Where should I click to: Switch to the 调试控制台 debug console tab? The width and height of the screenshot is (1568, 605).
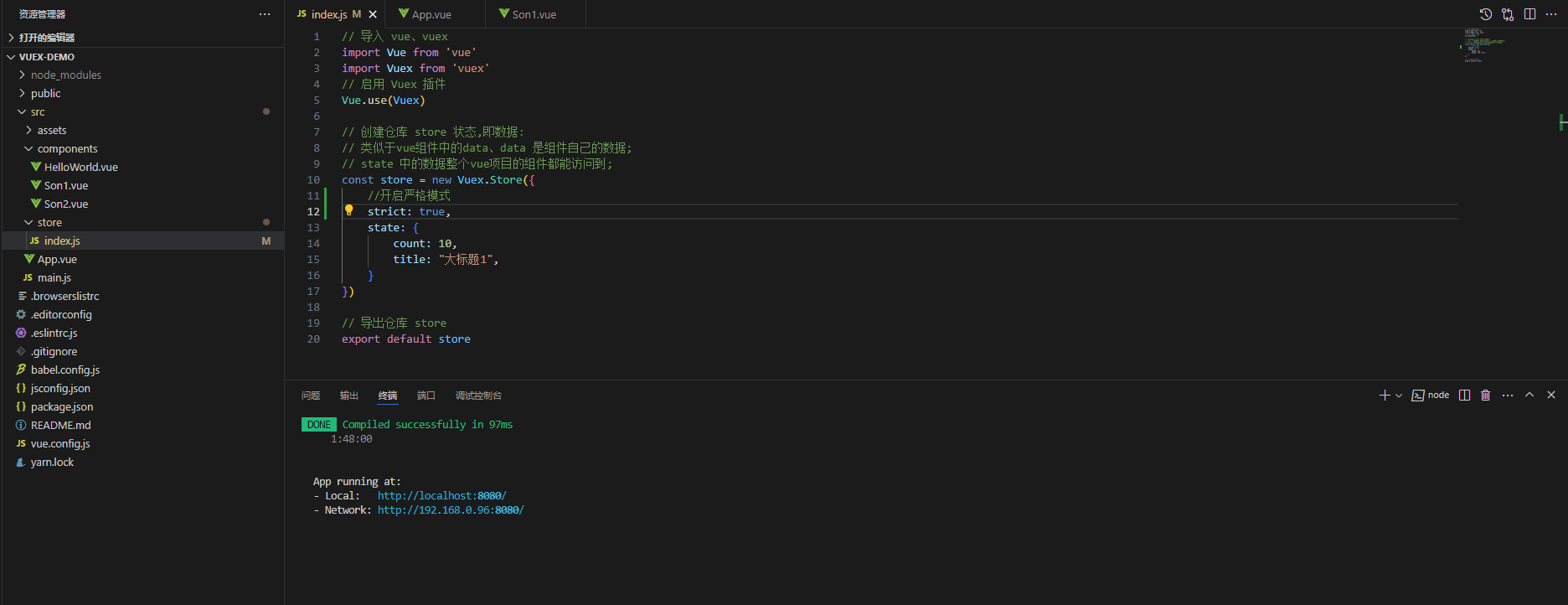tap(478, 396)
